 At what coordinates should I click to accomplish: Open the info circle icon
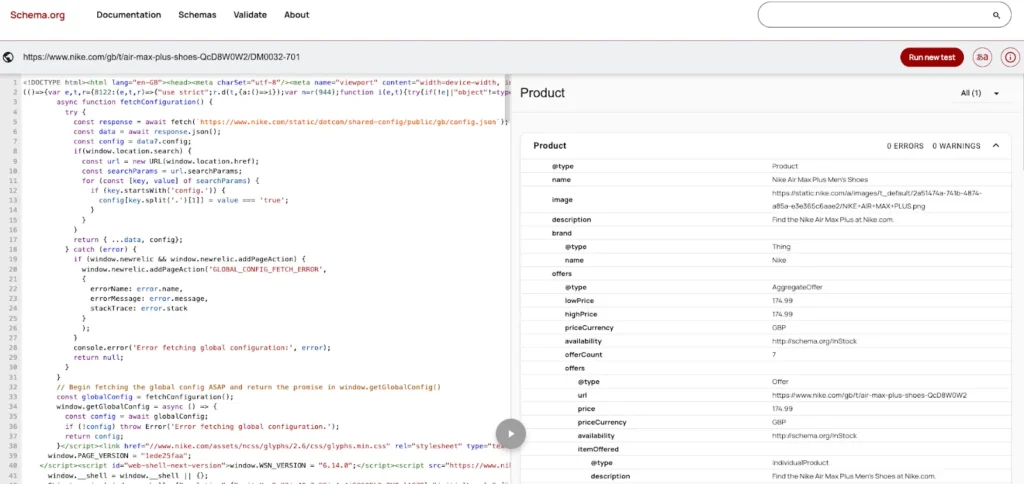pos(1010,57)
